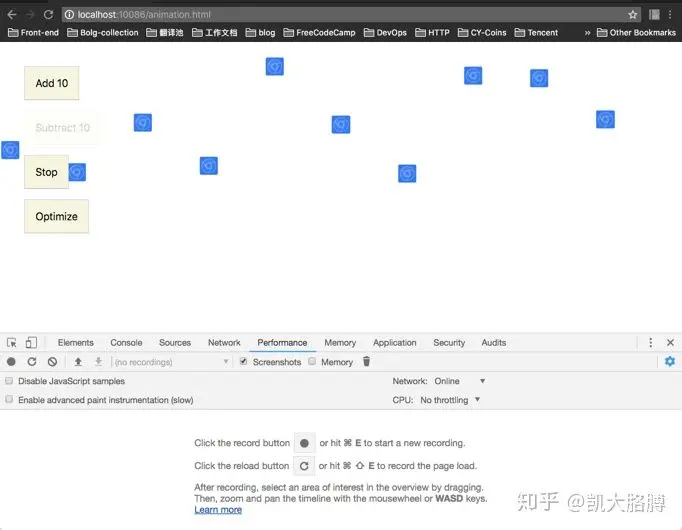The image size is (682, 530).
Task: Open the Other Bookmarks folder
Action: [x=636, y=33]
